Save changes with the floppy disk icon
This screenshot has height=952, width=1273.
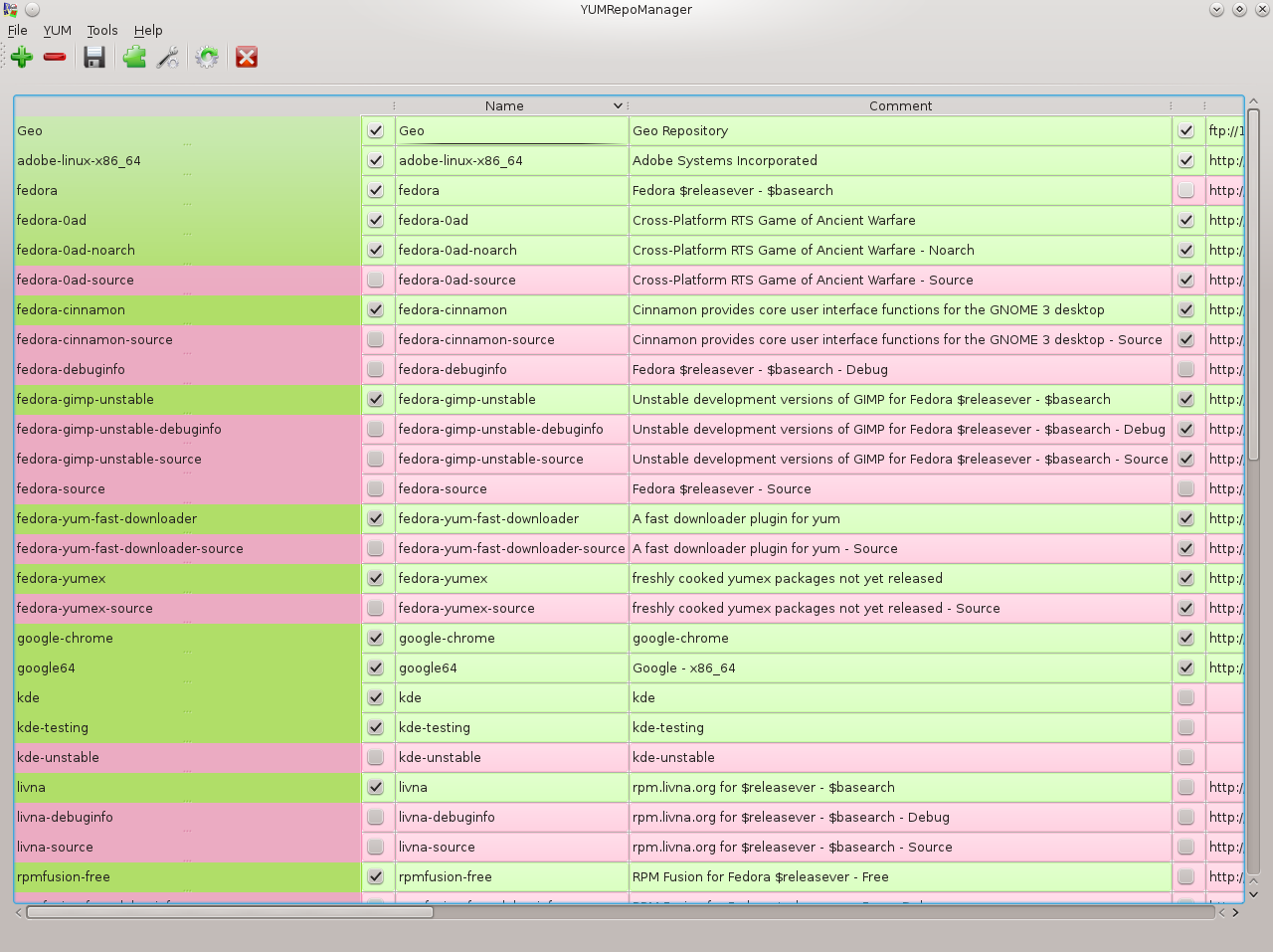coord(94,58)
